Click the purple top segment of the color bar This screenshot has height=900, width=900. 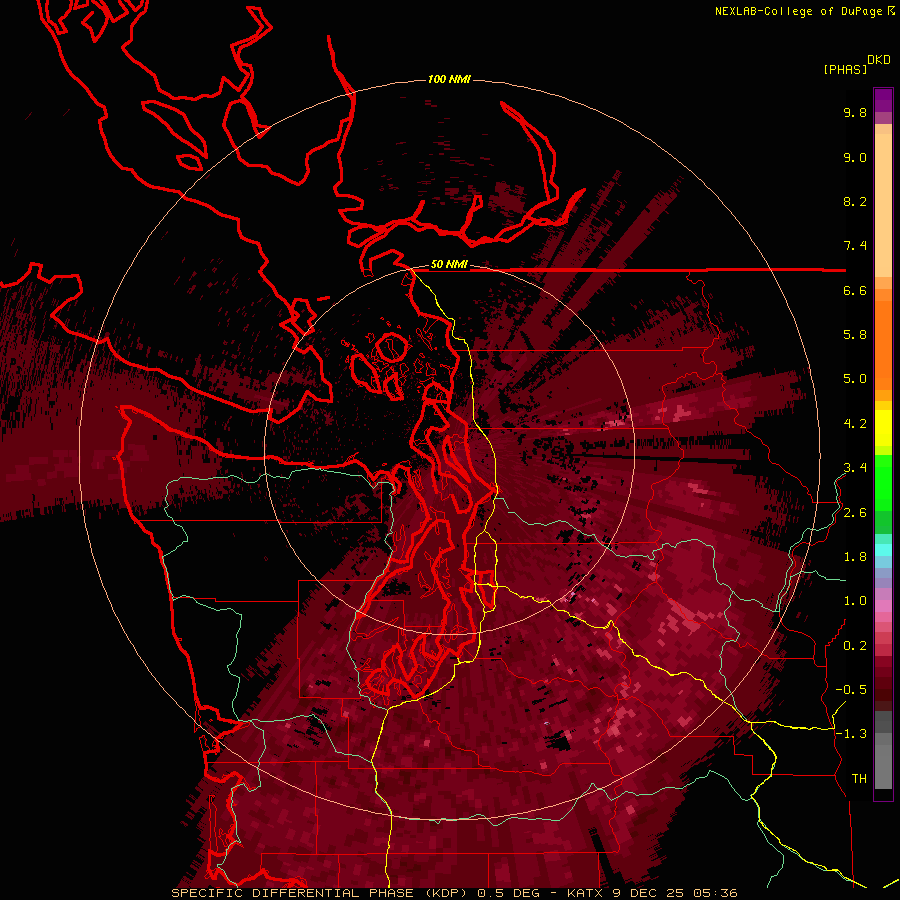883,100
